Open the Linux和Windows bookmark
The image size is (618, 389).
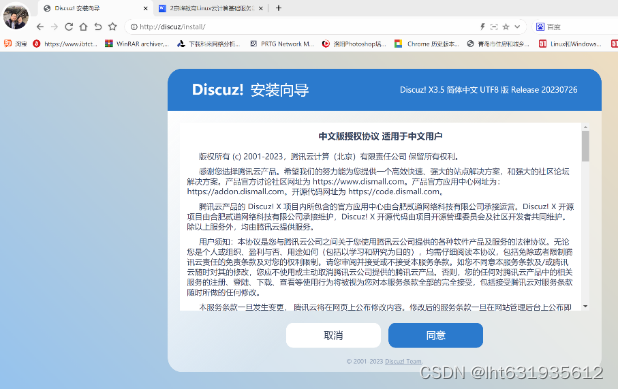(570, 44)
